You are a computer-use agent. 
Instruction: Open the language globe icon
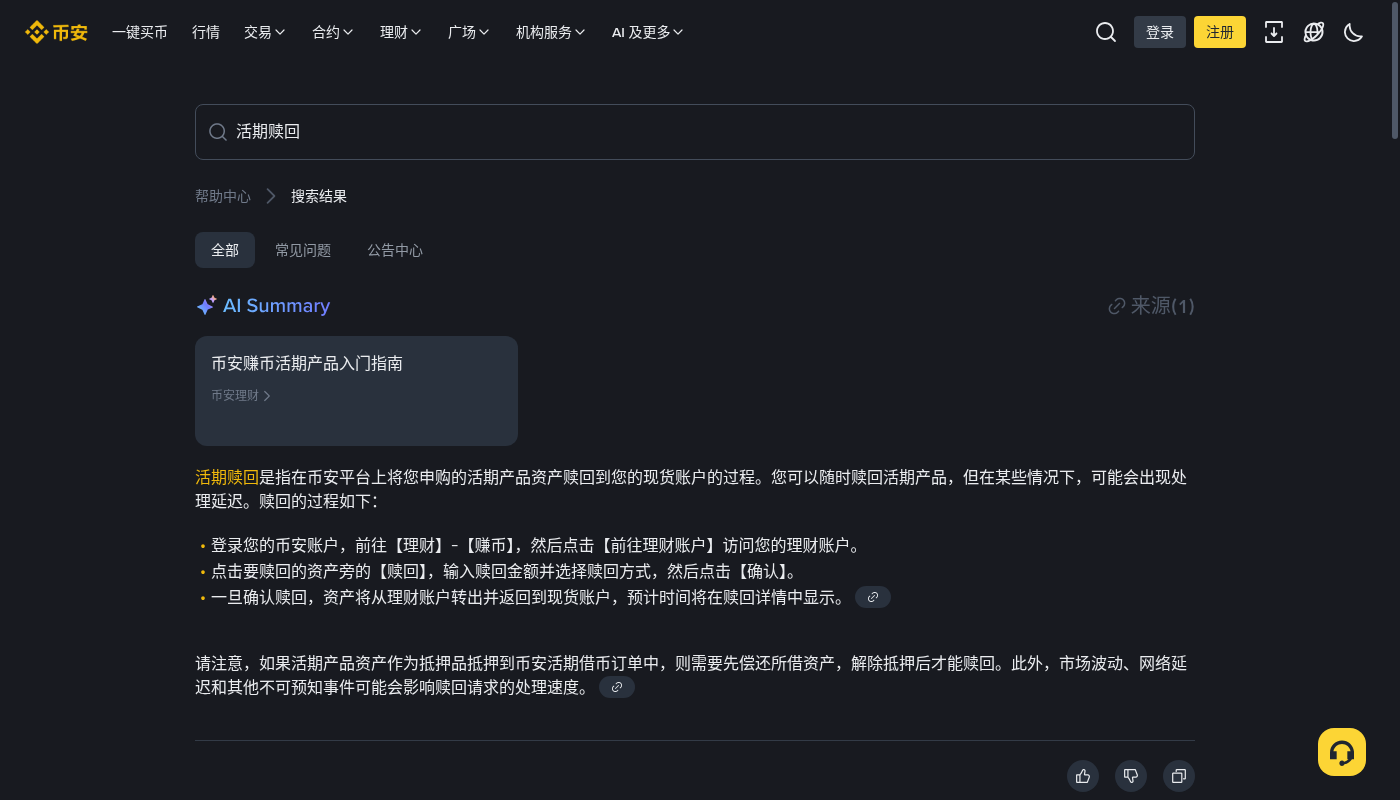pos(1314,32)
